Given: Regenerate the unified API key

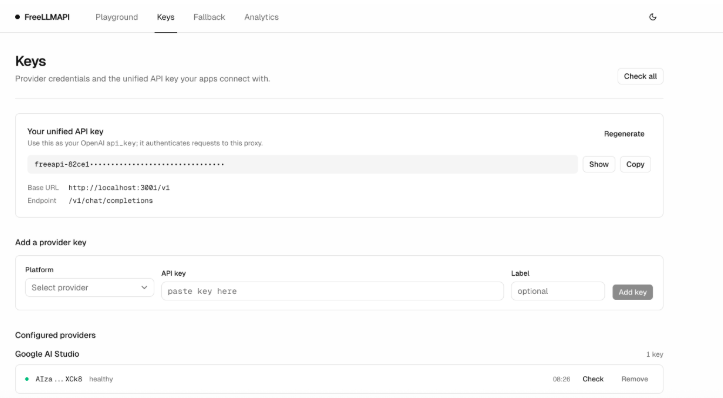Looking at the screenshot, I should click(x=624, y=134).
